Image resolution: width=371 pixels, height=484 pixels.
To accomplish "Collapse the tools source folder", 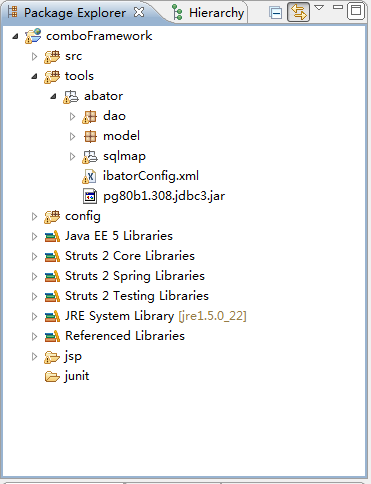I will click(x=34, y=76).
